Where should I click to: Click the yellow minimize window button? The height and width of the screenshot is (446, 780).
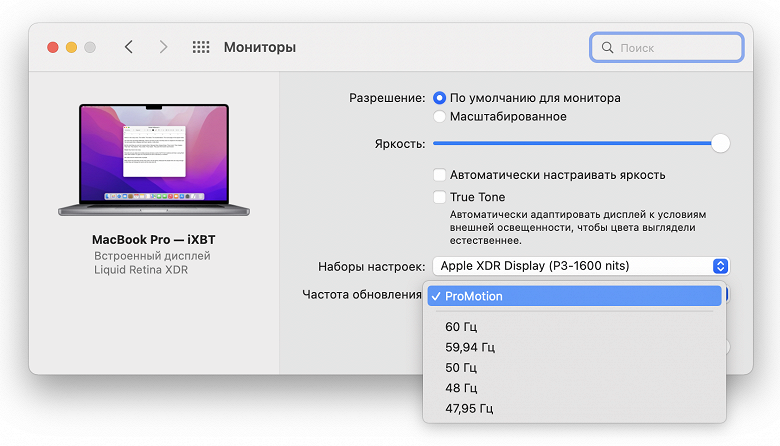[71, 47]
